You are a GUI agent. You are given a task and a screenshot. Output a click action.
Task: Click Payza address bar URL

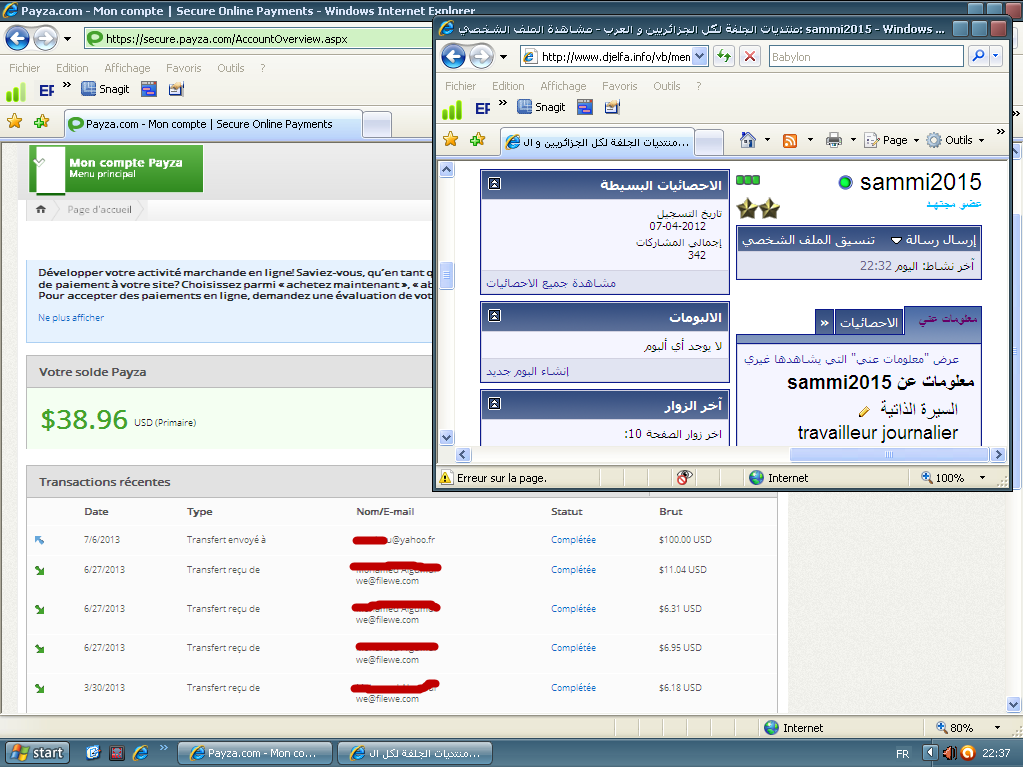226,39
